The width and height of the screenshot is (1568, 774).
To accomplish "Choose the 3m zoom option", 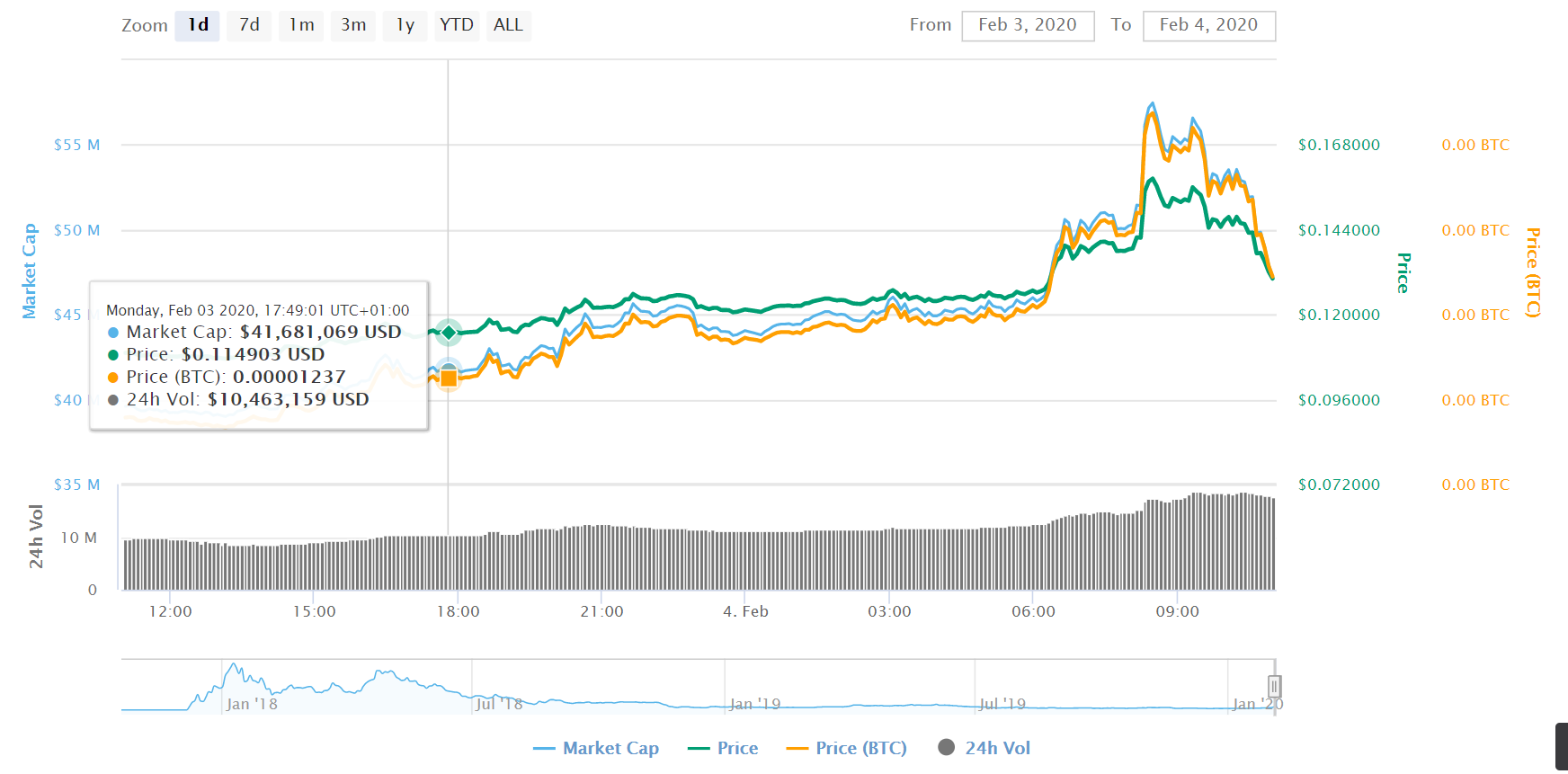I will pos(353,25).
